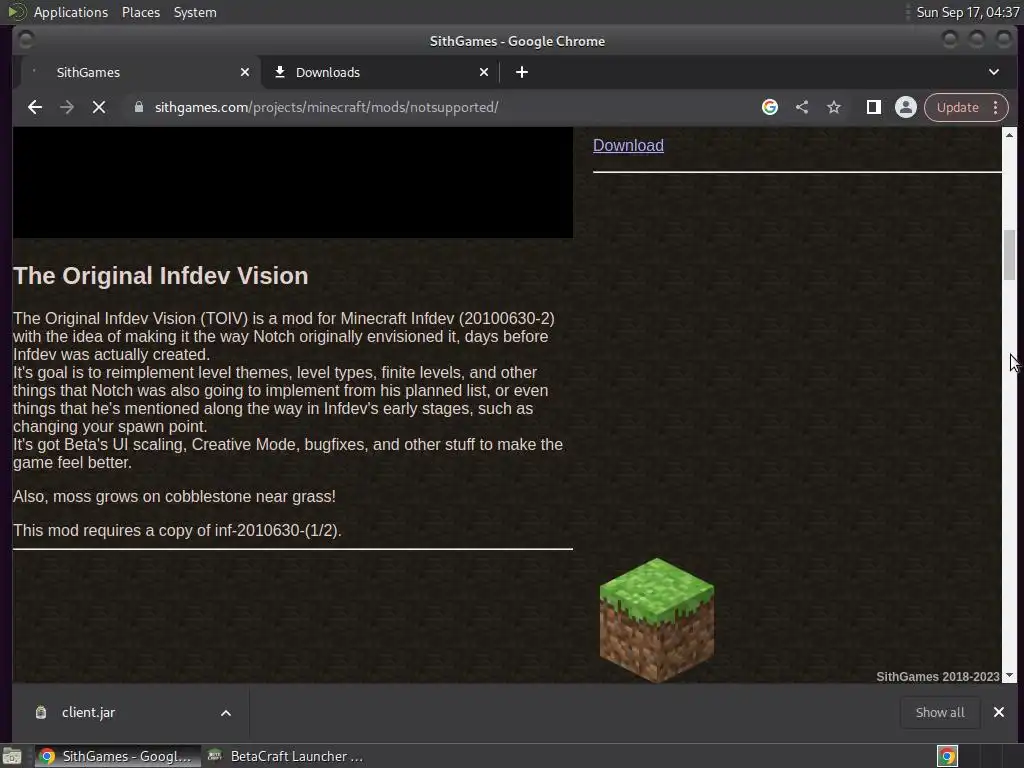Click the client.jar file icon

pos(40,712)
